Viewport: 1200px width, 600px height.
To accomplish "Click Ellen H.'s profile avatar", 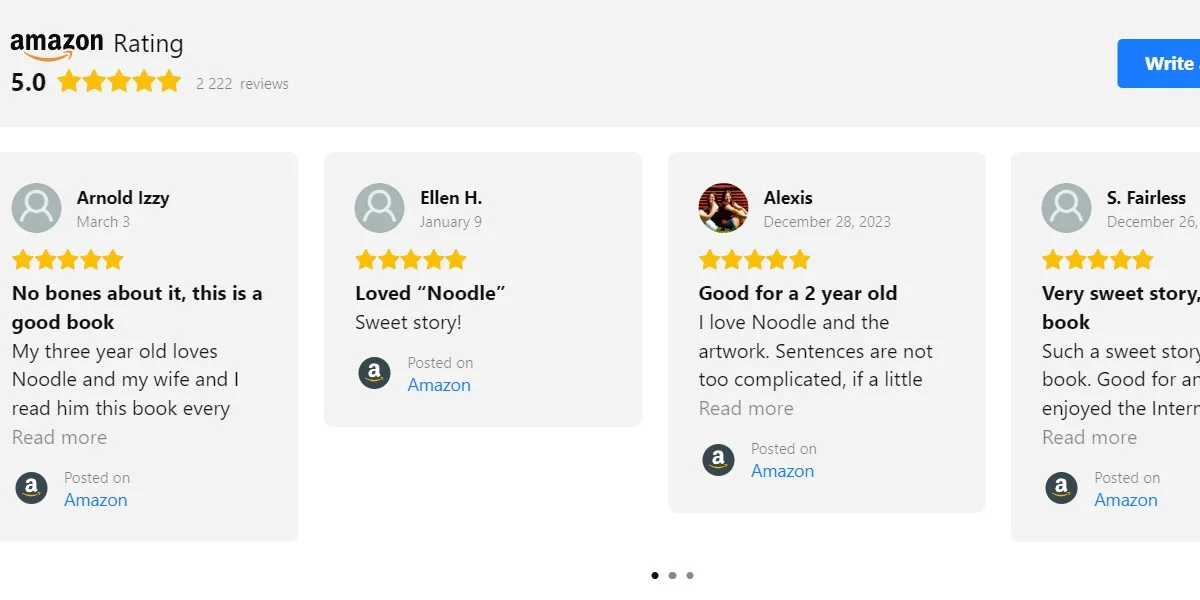I will coord(380,208).
